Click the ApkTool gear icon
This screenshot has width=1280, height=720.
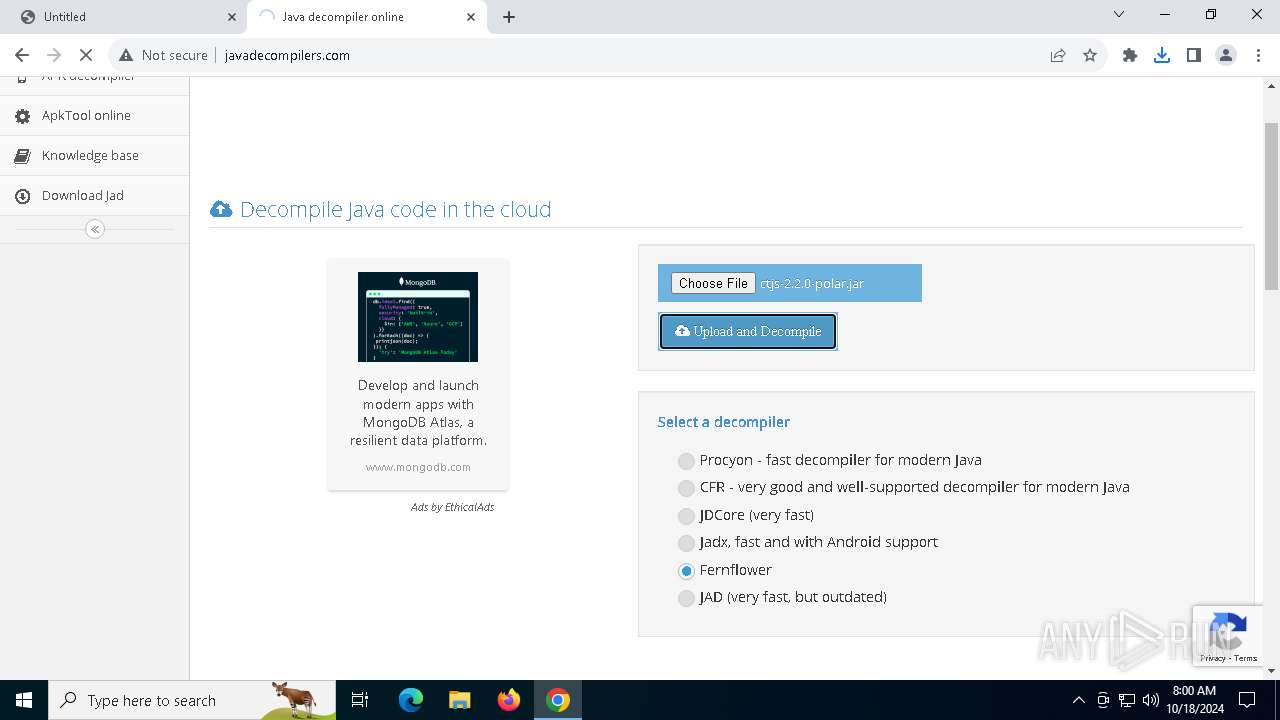click(22, 116)
